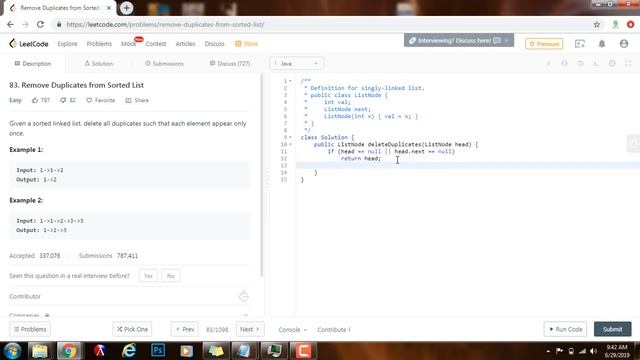Switch to the Solution tab
The image size is (640, 360).
[98, 64]
